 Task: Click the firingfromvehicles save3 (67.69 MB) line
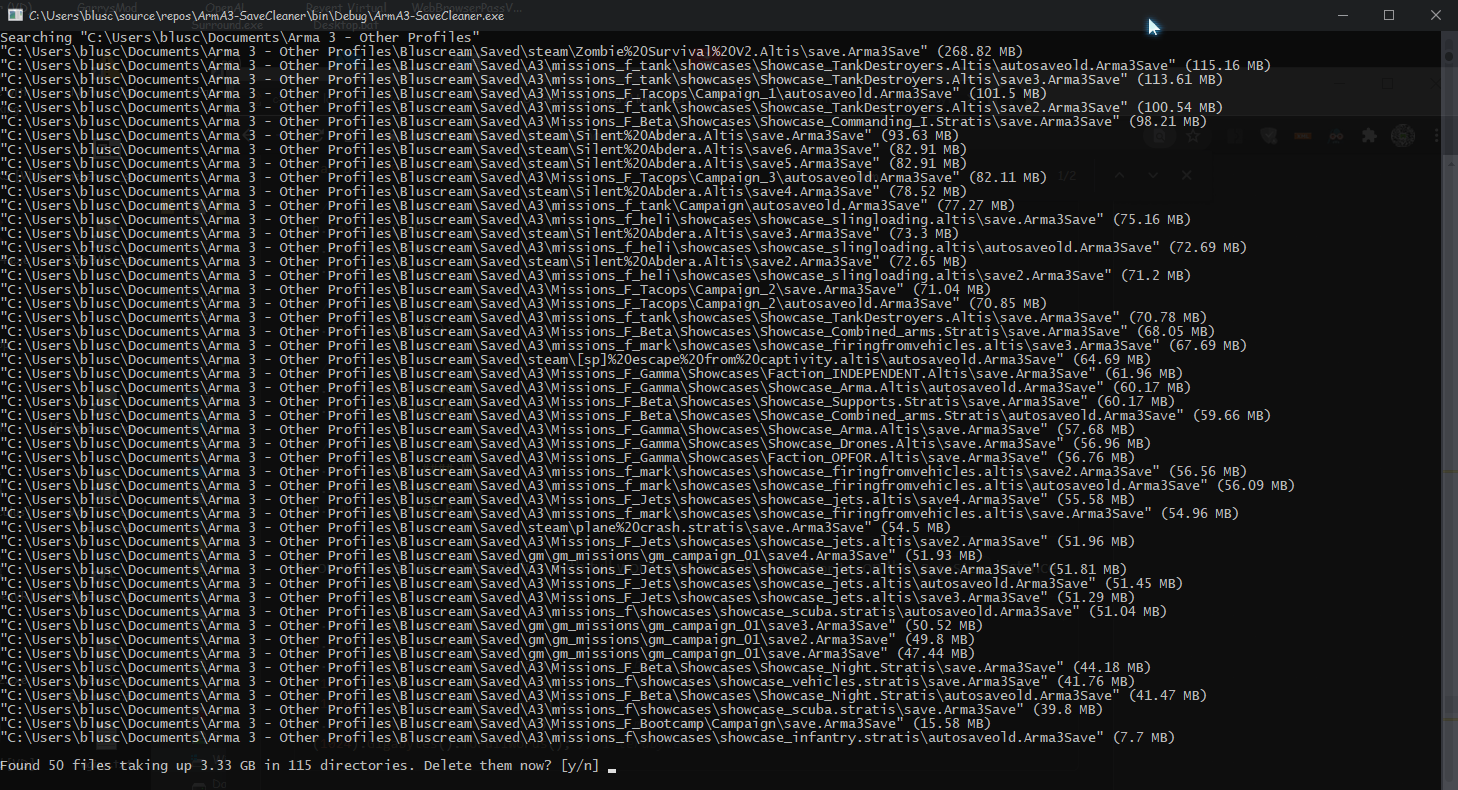click(x=623, y=345)
